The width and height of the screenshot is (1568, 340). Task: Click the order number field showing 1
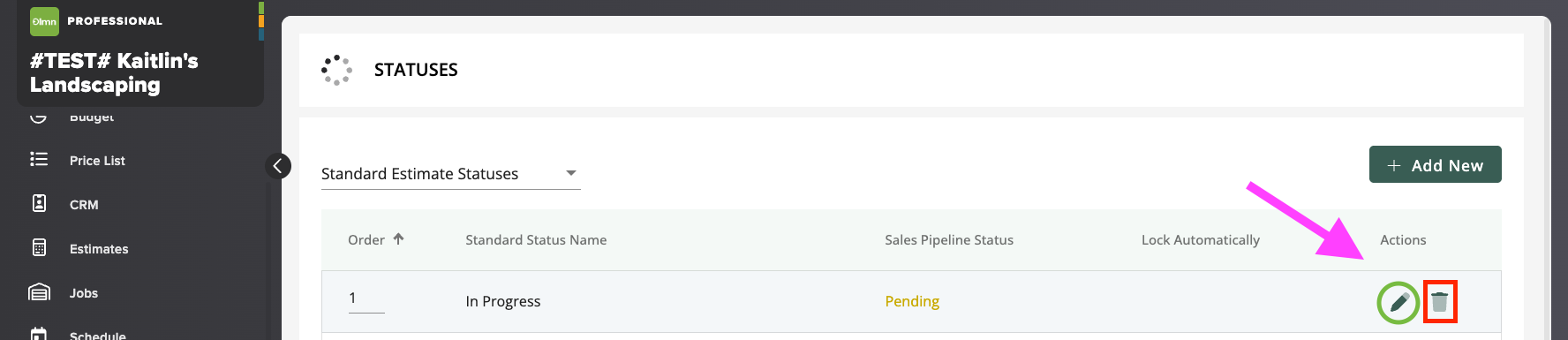pos(366,299)
